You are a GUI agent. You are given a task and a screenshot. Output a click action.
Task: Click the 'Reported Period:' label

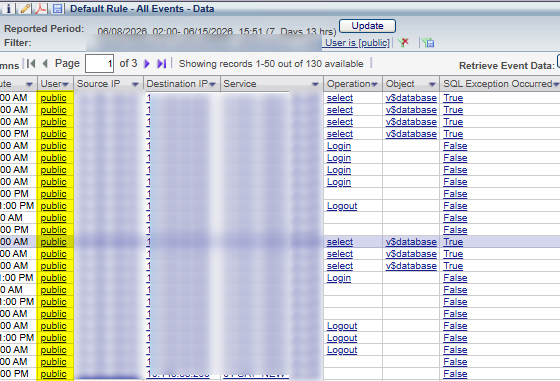pyautogui.click(x=44, y=29)
